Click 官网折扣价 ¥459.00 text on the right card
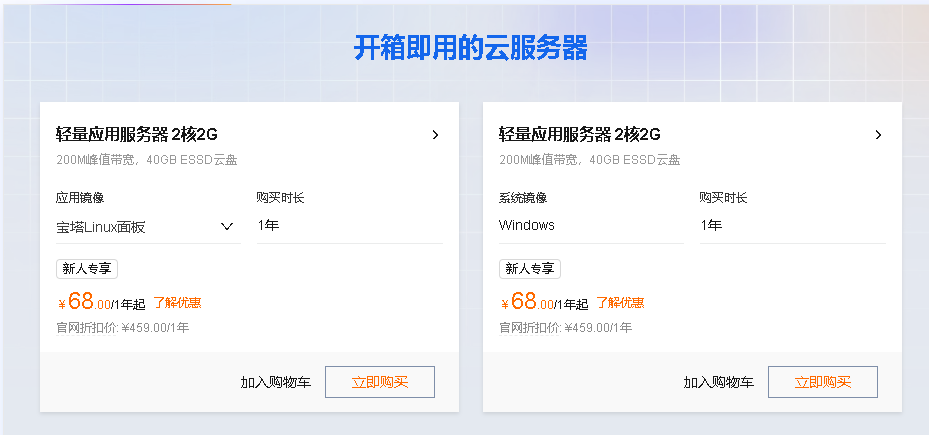 [x=565, y=327]
